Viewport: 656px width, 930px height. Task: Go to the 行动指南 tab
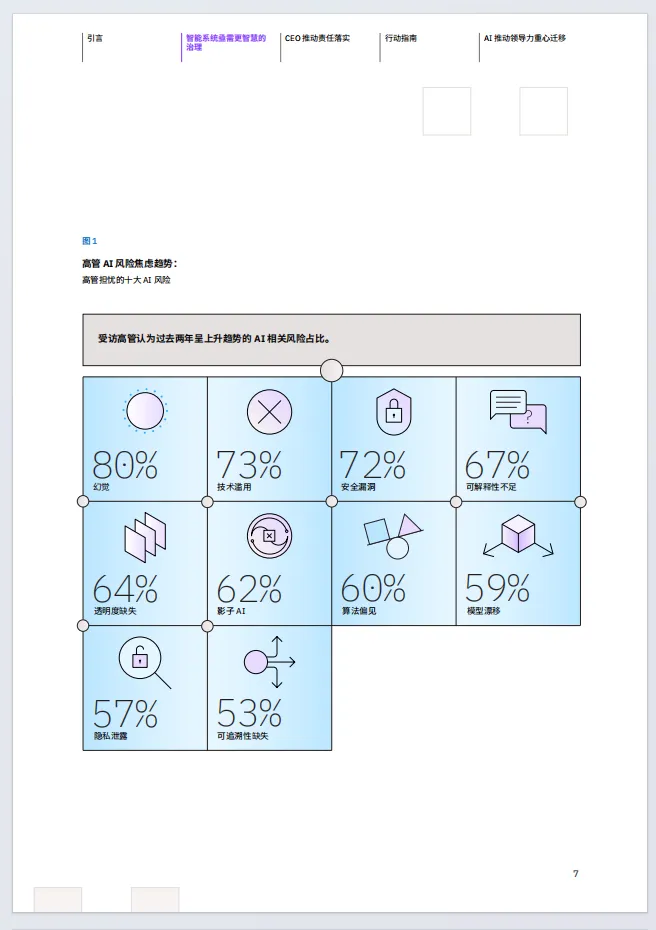[400, 38]
